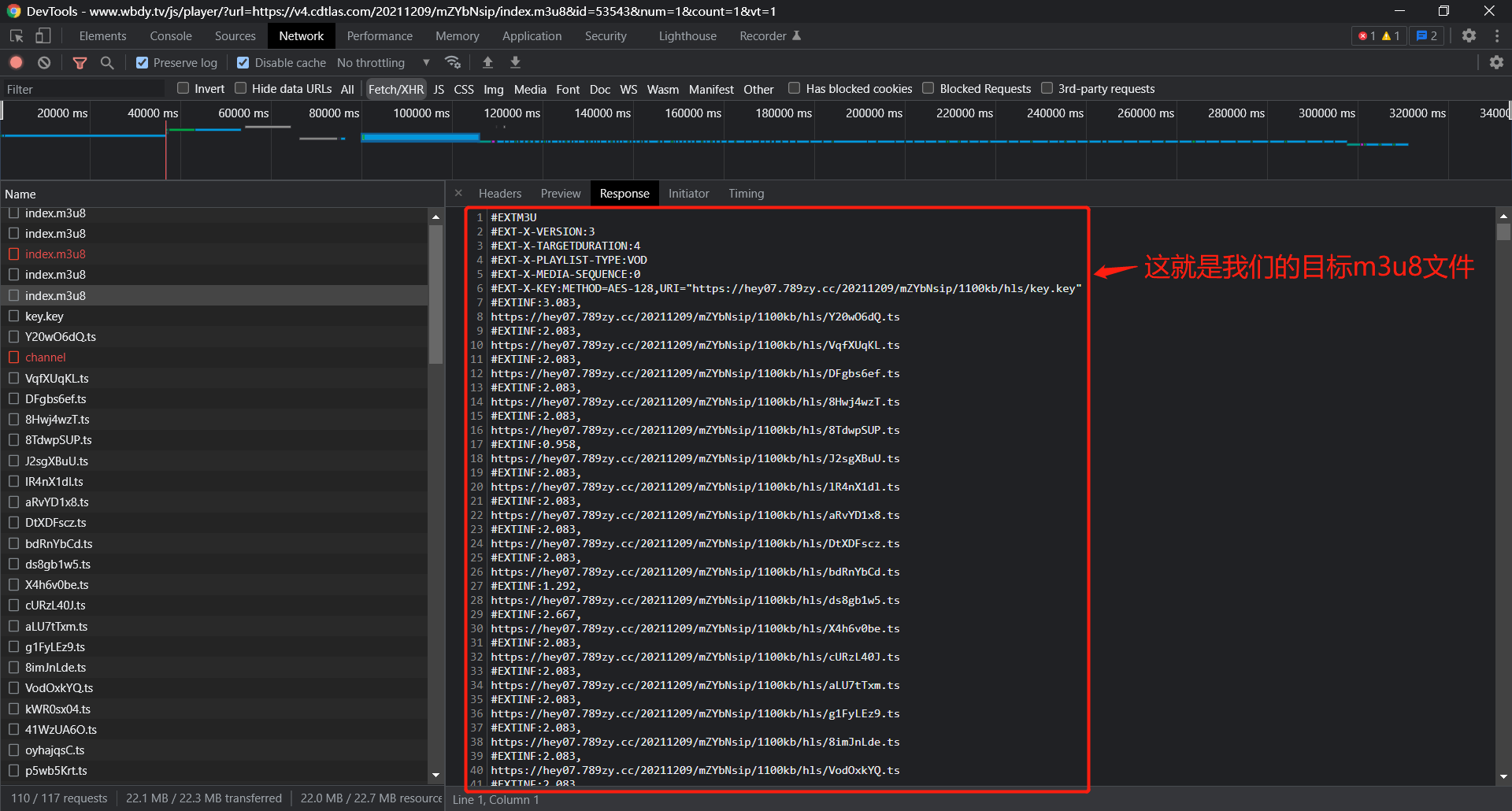Click the Chrome DevTools window icon

13,11
